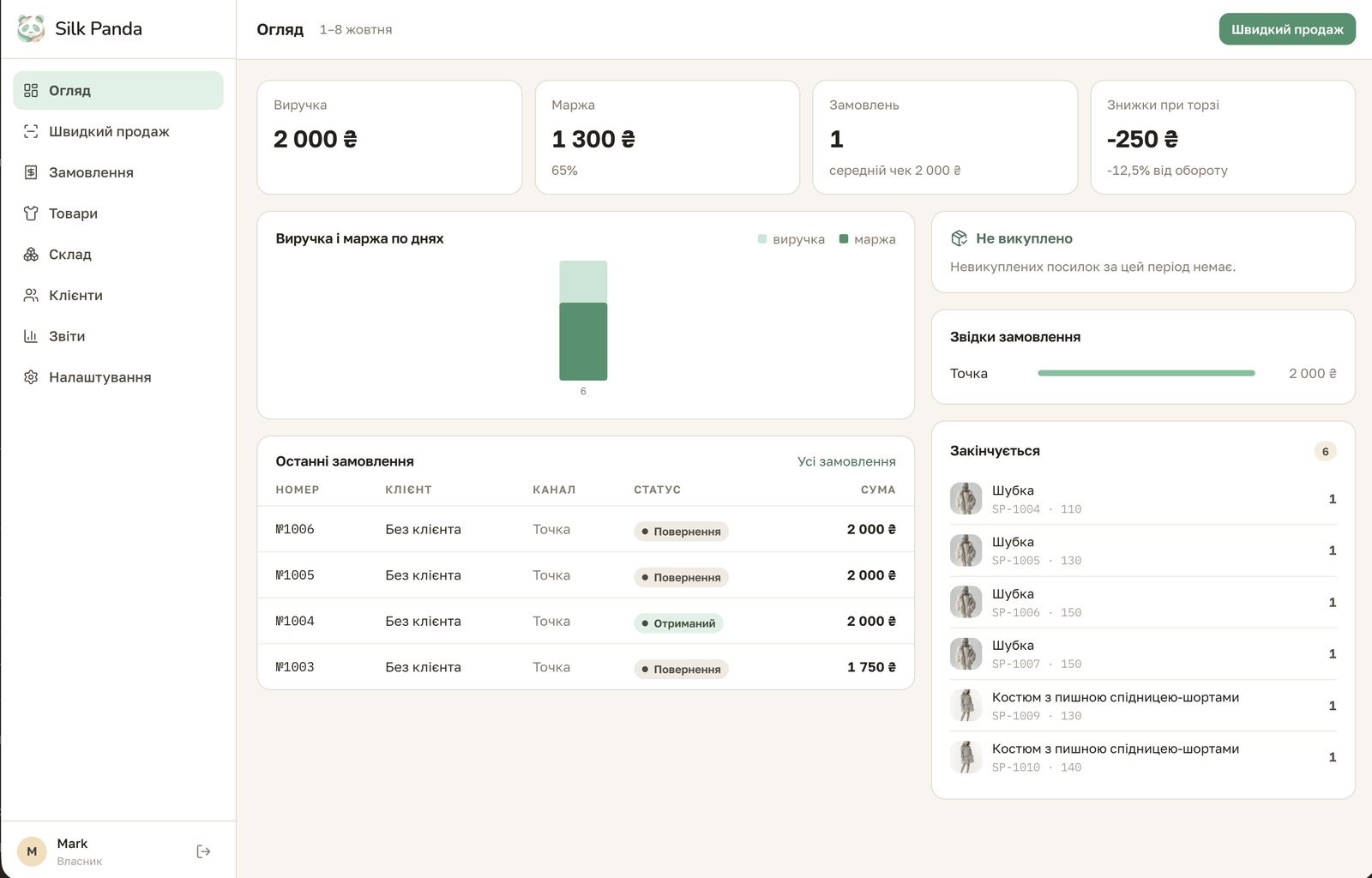Click the Замовлення receipt icon
1372x878 pixels.
coord(31,172)
